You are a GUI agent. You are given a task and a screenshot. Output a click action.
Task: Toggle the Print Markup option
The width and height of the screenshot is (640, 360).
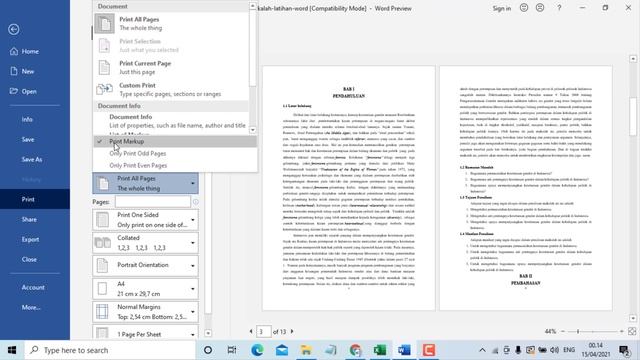[x=175, y=141]
